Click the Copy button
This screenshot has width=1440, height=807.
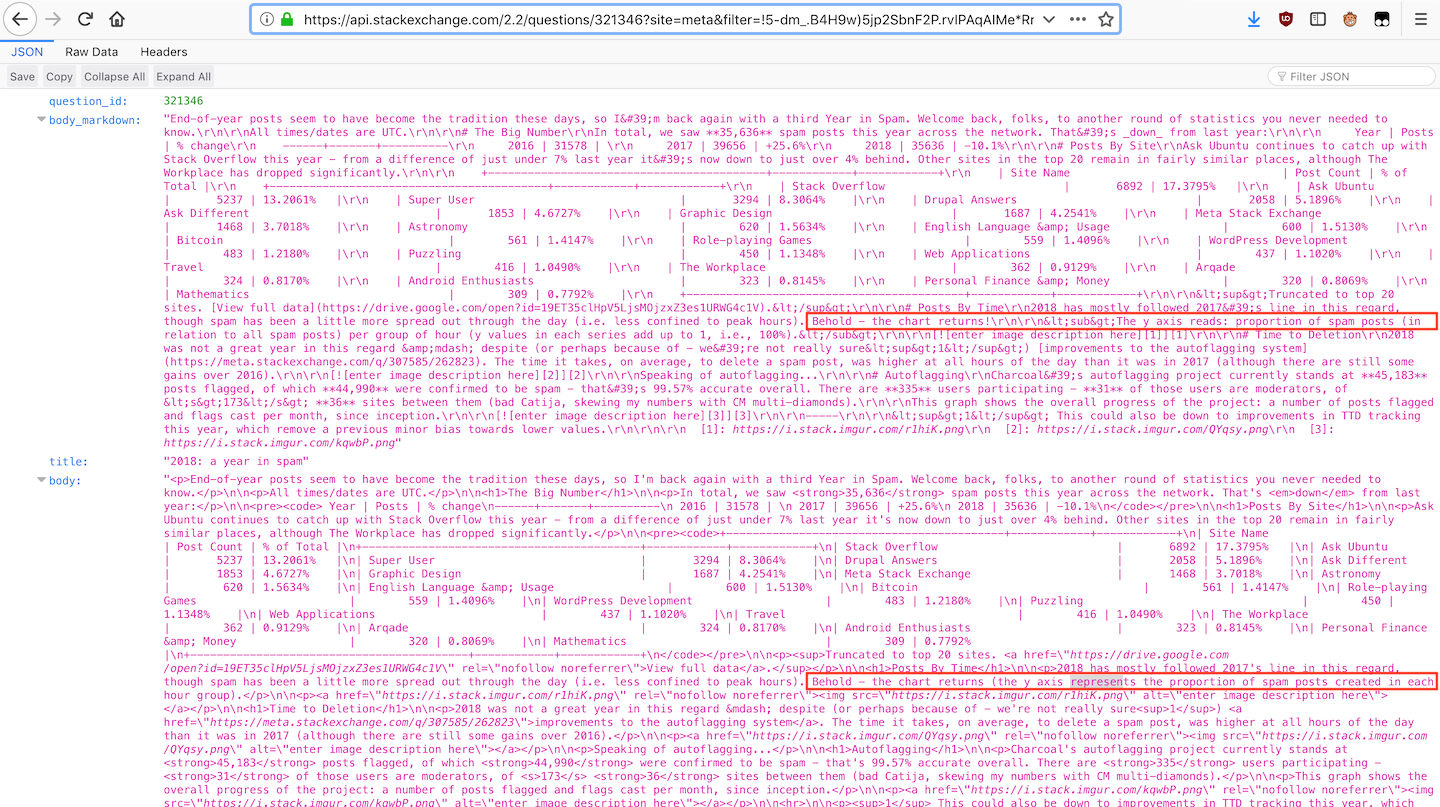click(x=60, y=77)
